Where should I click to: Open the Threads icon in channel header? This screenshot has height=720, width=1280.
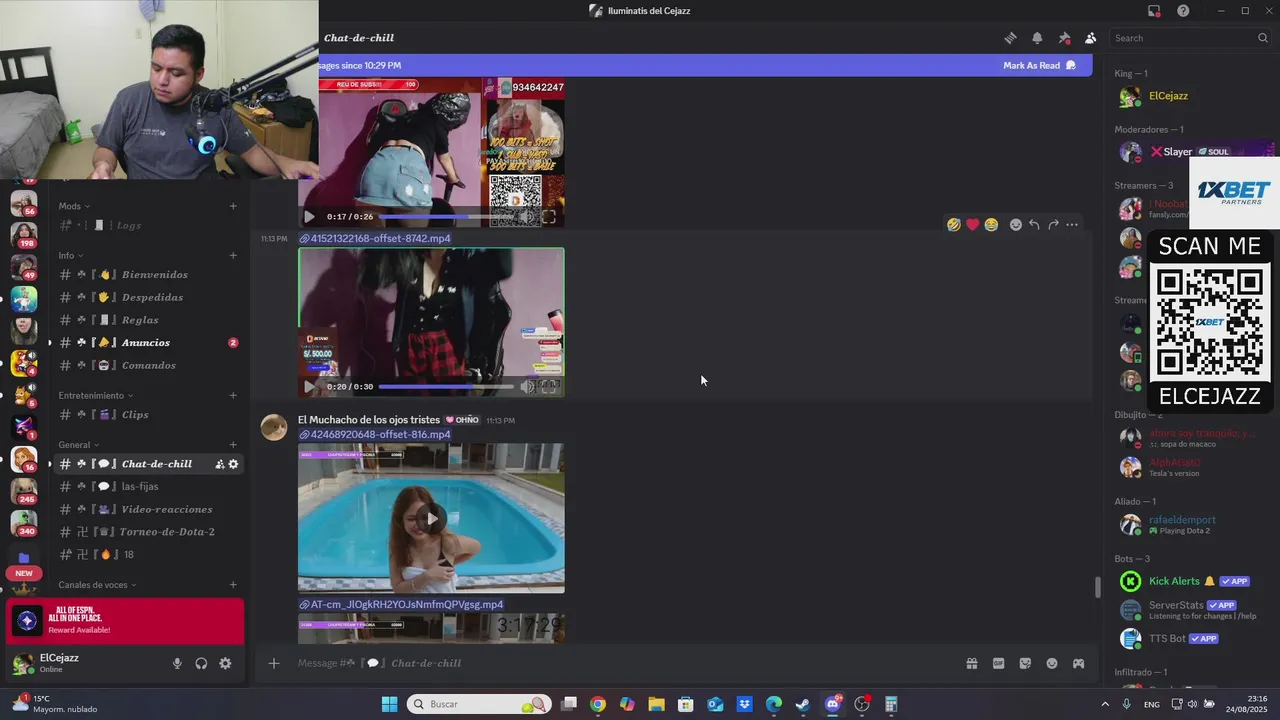point(1010,38)
